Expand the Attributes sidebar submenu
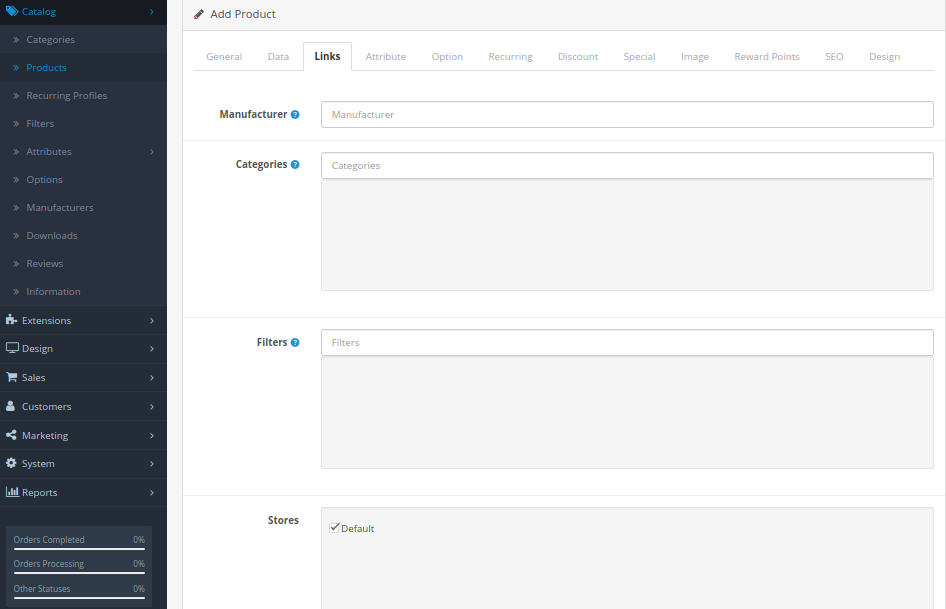 click(152, 151)
